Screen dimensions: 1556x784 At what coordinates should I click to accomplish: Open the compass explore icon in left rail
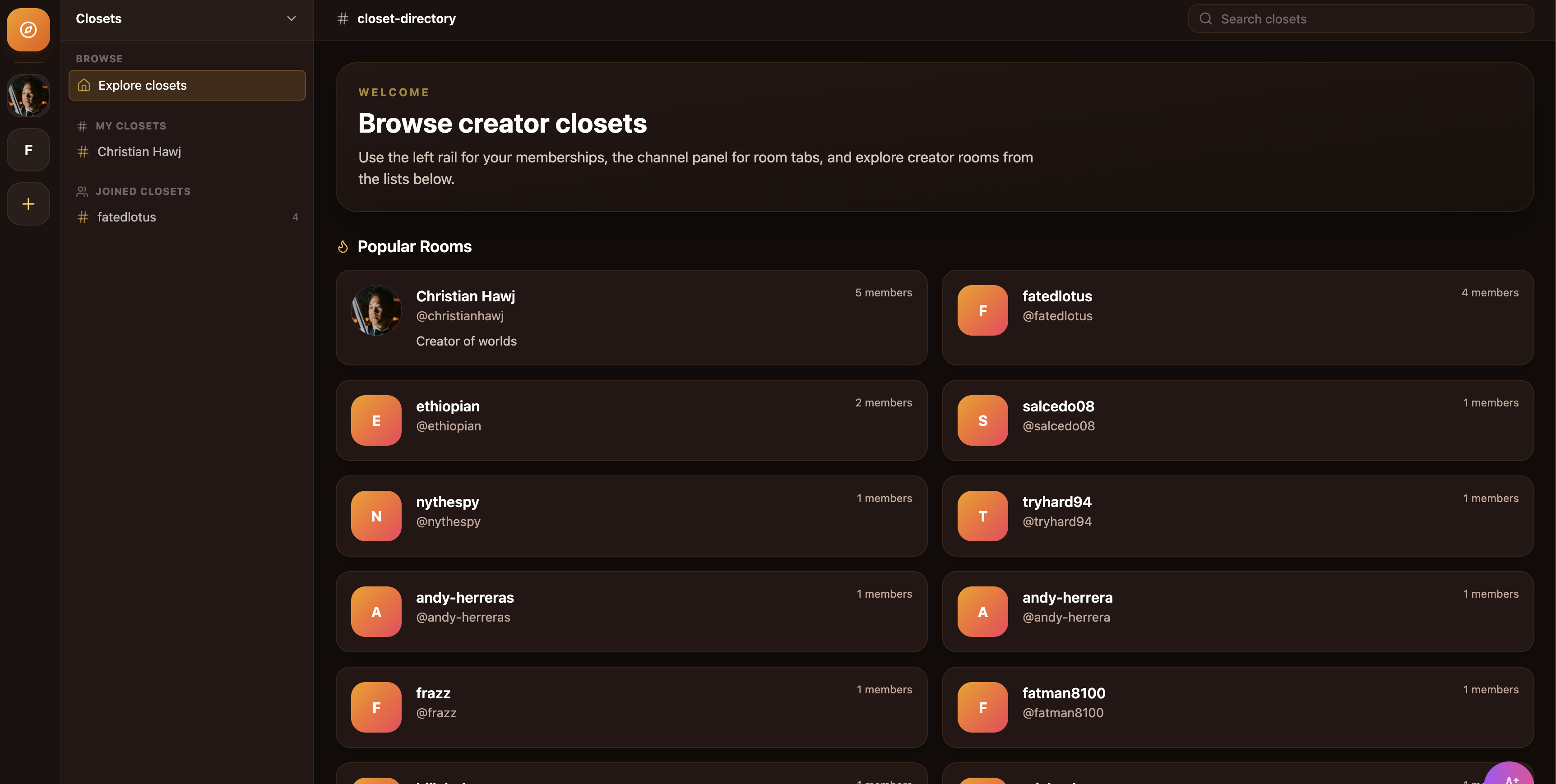pos(28,30)
